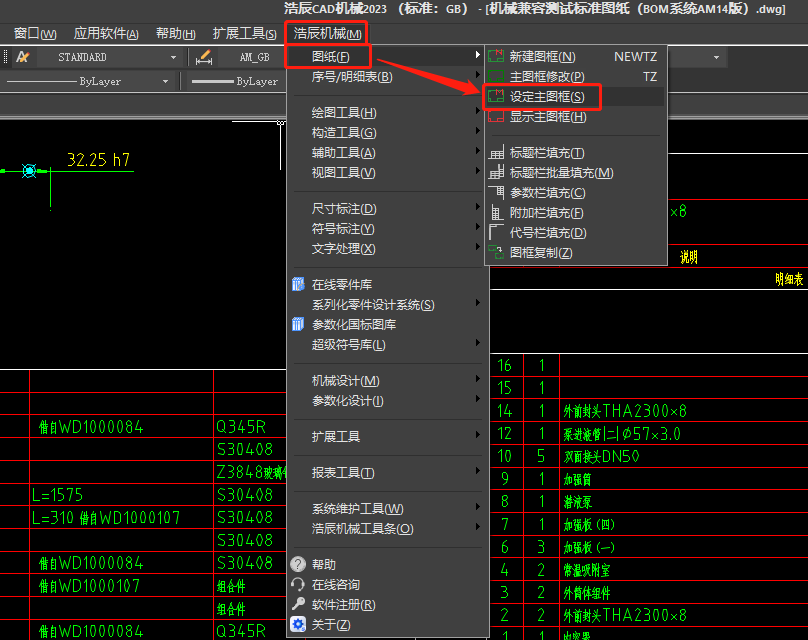Viewport: 808px width, 640px height.
Task: Click the 新建图框(N) icon
Action: pos(496,56)
